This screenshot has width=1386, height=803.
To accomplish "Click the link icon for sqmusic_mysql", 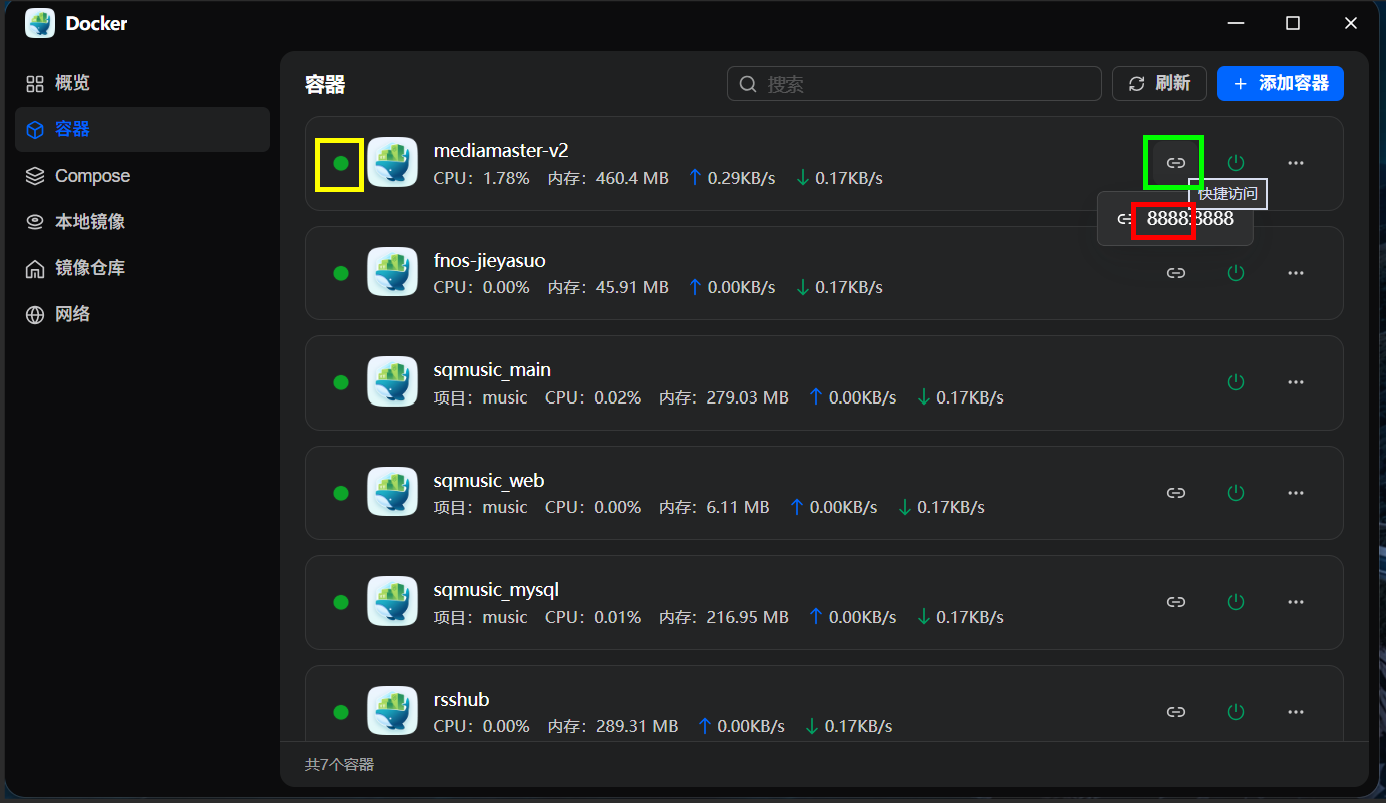I will pyautogui.click(x=1176, y=602).
